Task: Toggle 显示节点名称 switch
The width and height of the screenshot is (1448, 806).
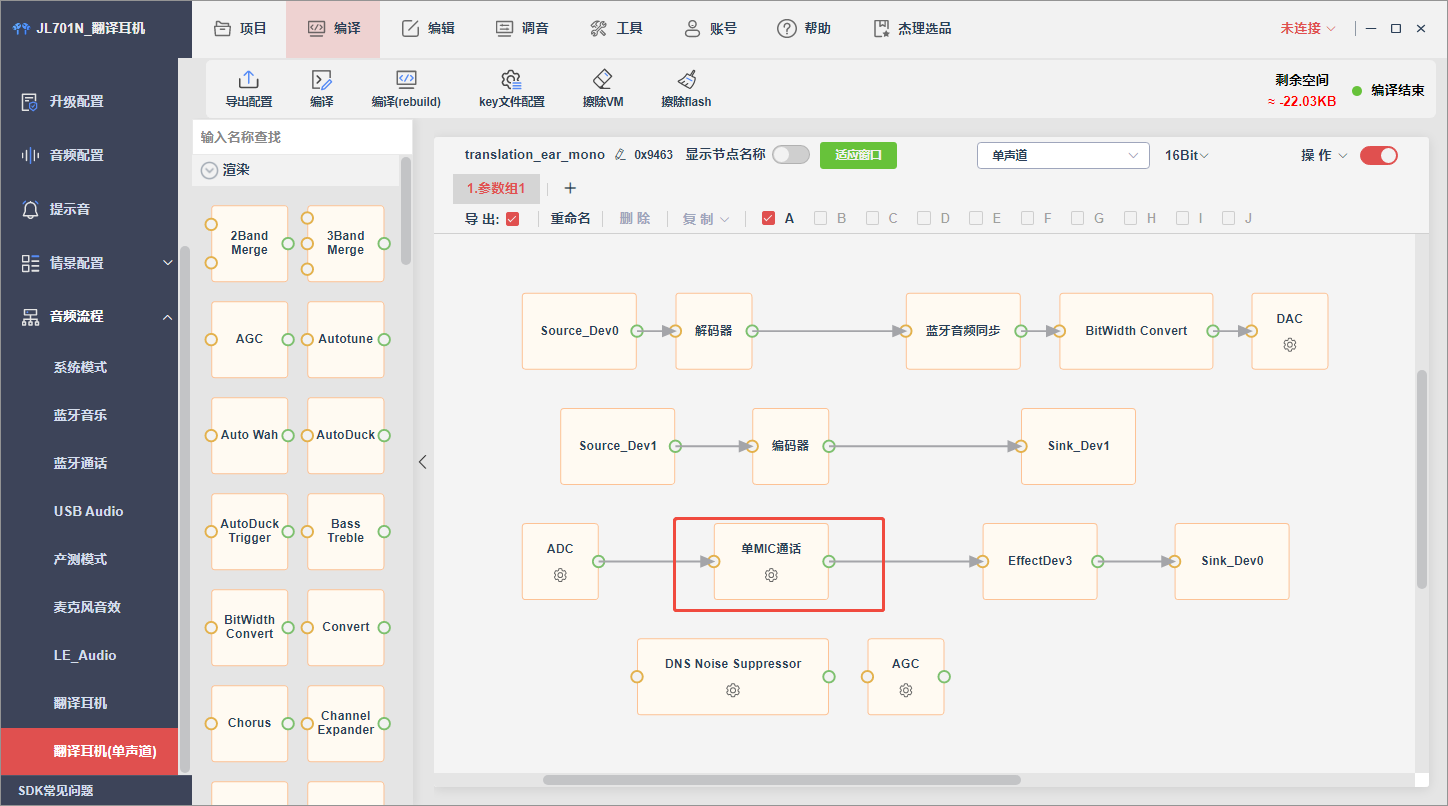Action: (x=790, y=155)
